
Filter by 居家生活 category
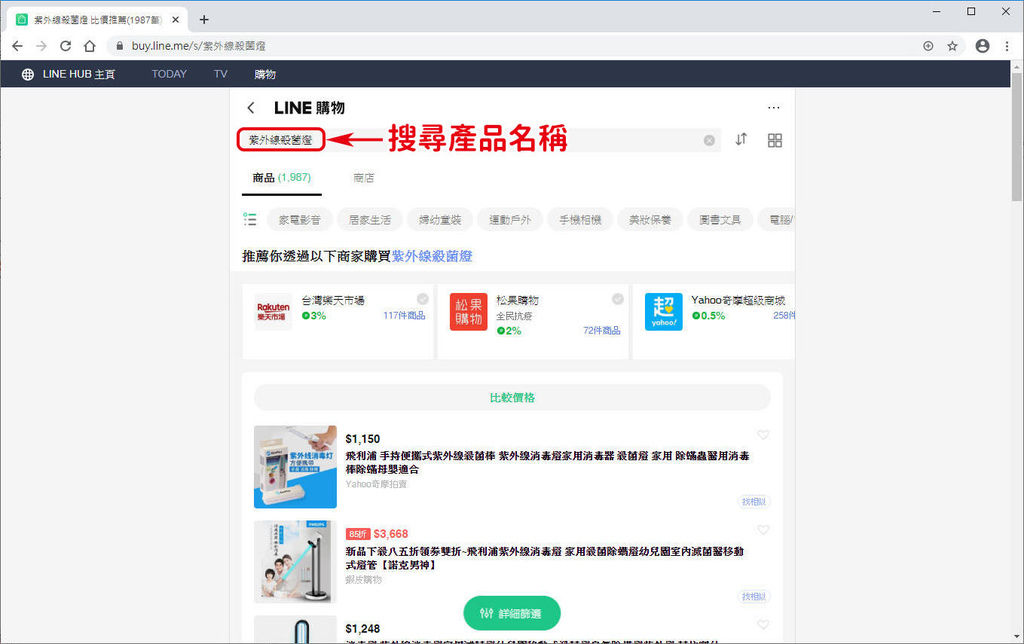[370, 219]
